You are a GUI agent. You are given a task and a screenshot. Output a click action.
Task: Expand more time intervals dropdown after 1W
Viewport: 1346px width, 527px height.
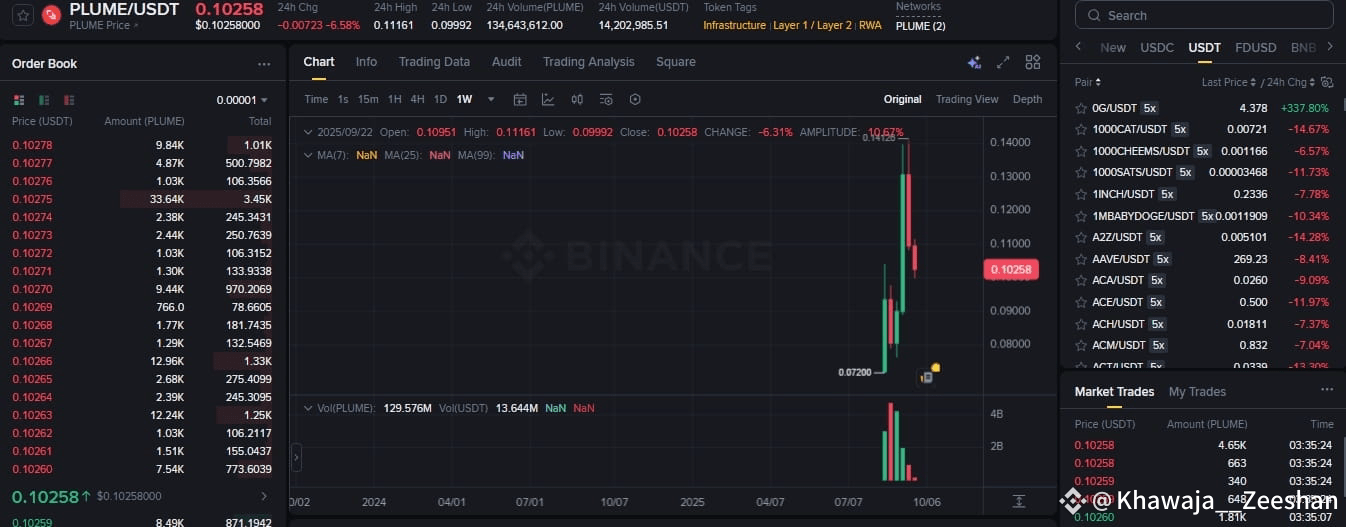pyautogui.click(x=491, y=99)
